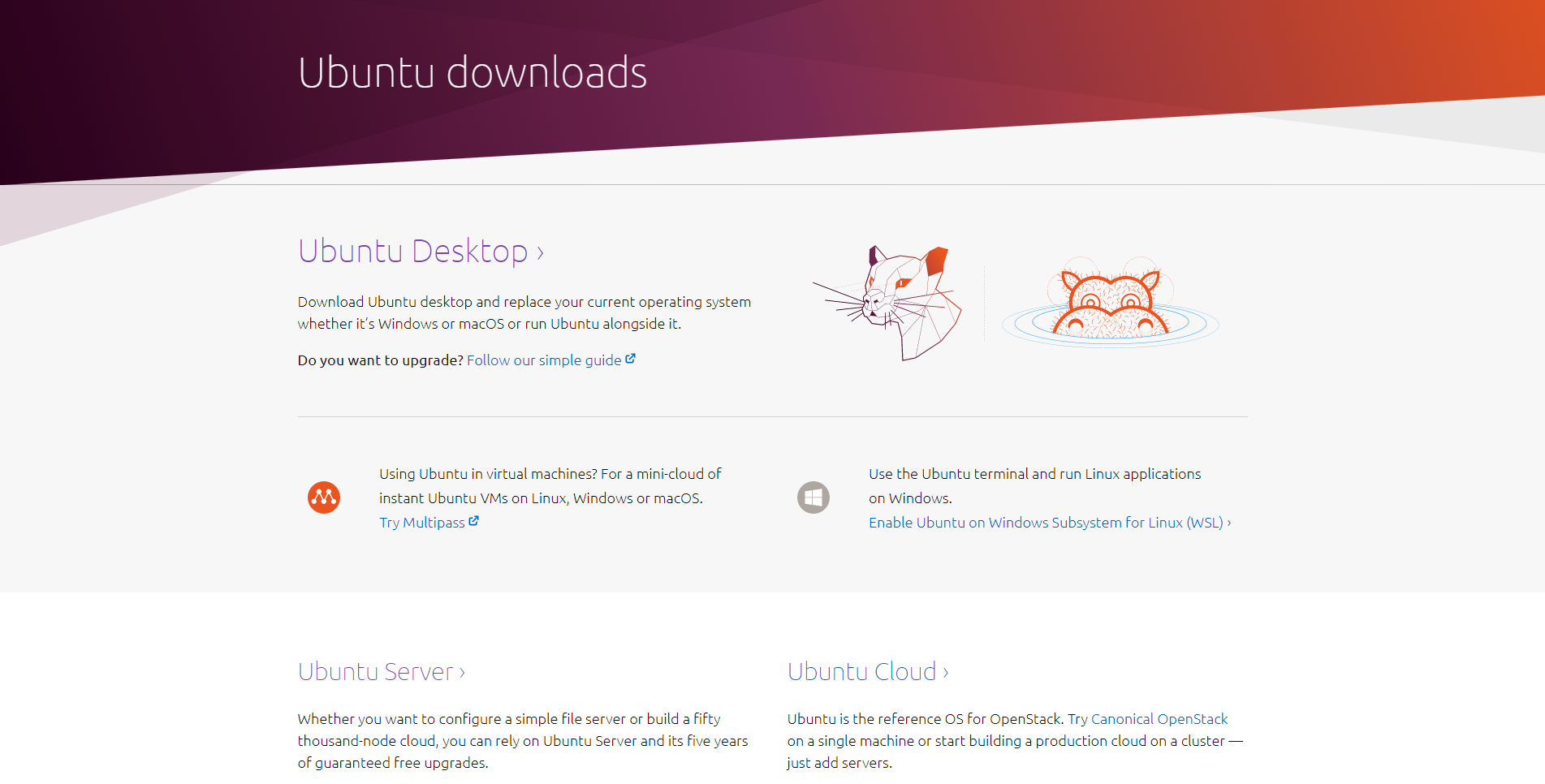Open the Ubuntu Cloud heading link

point(868,672)
